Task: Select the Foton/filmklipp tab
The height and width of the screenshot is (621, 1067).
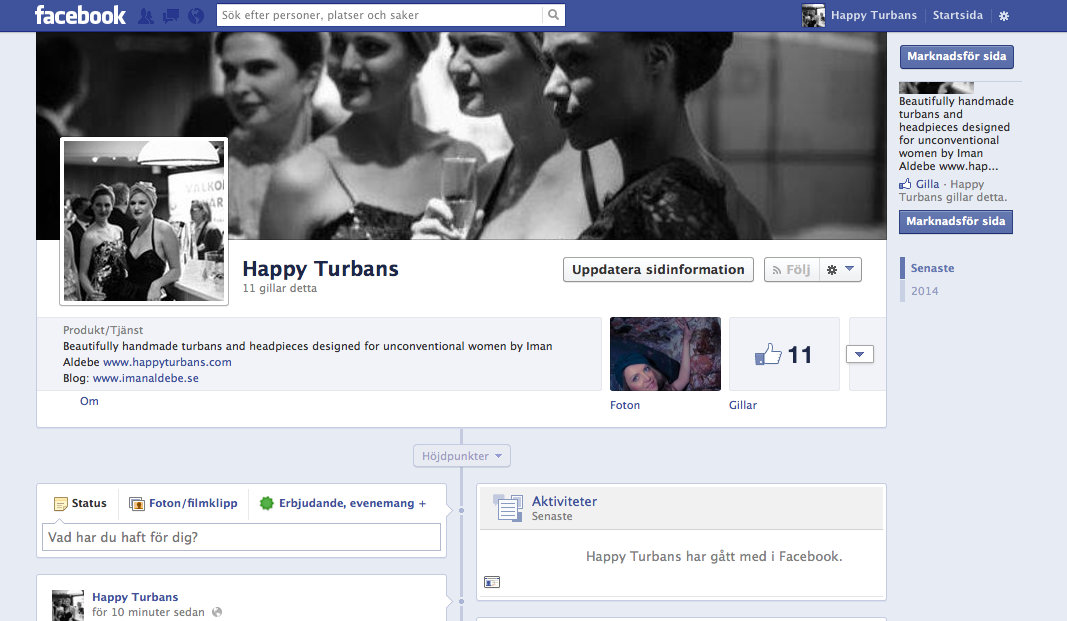Action: pos(184,503)
